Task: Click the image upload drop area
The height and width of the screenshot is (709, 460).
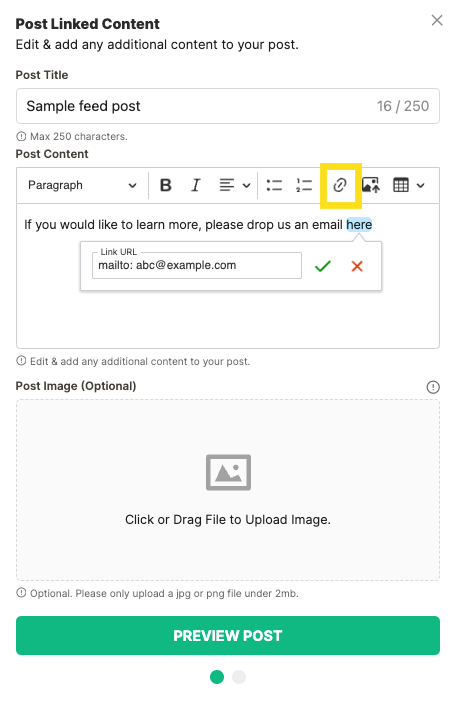Action: [228, 490]
